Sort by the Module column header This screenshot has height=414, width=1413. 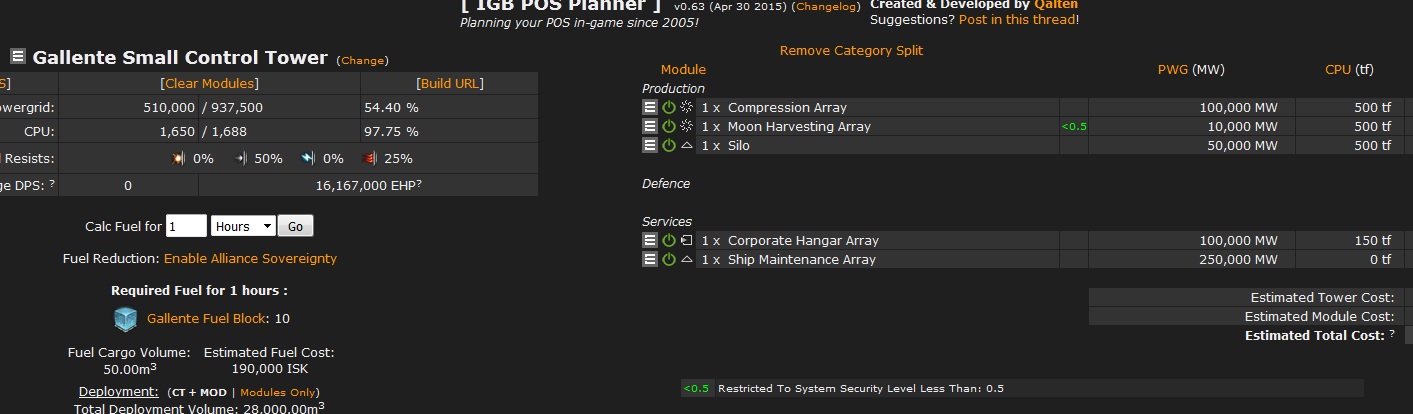[683, 70]
